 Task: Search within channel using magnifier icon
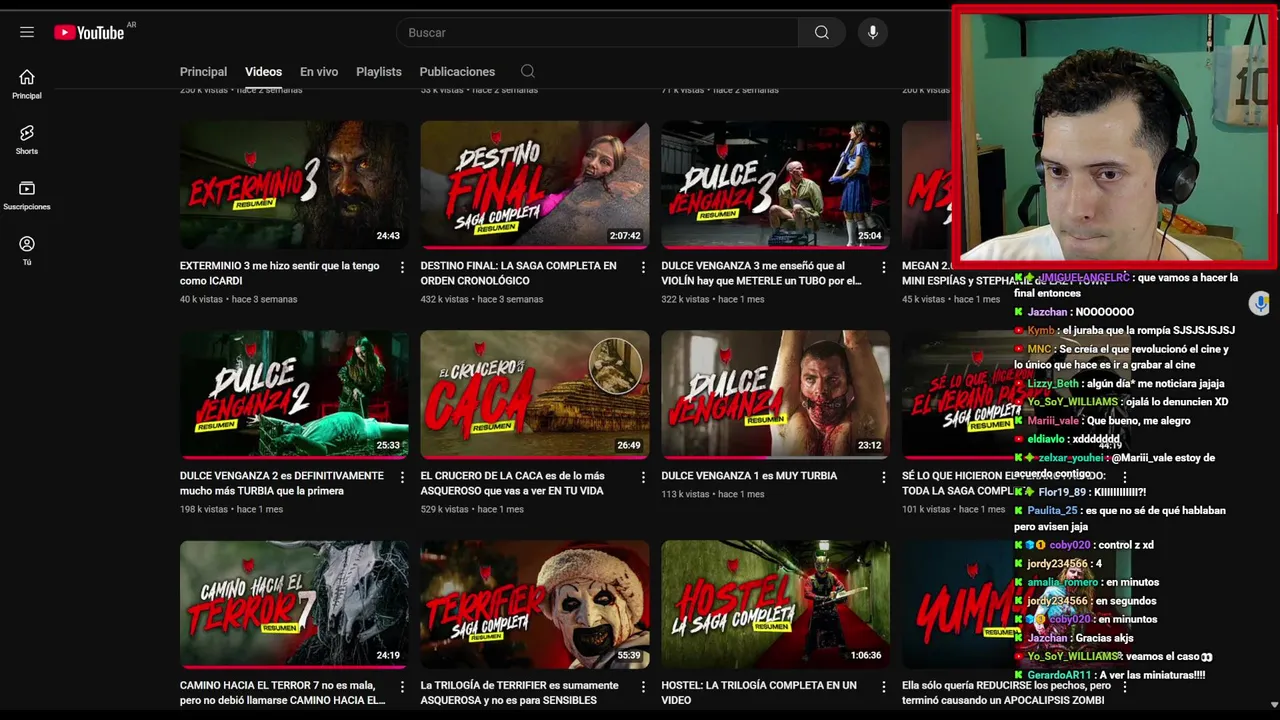[528, 71]
